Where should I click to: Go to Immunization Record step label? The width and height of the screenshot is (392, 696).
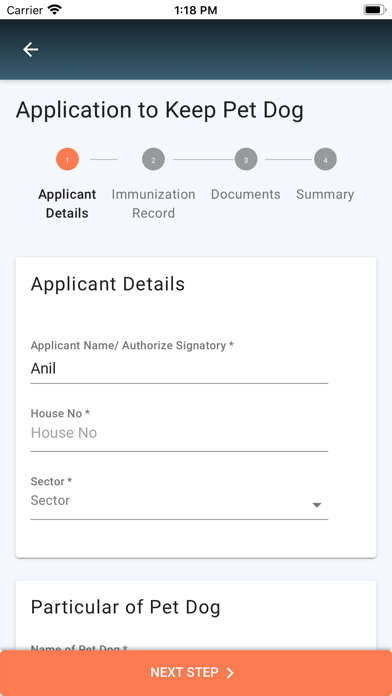pos(154,204)
